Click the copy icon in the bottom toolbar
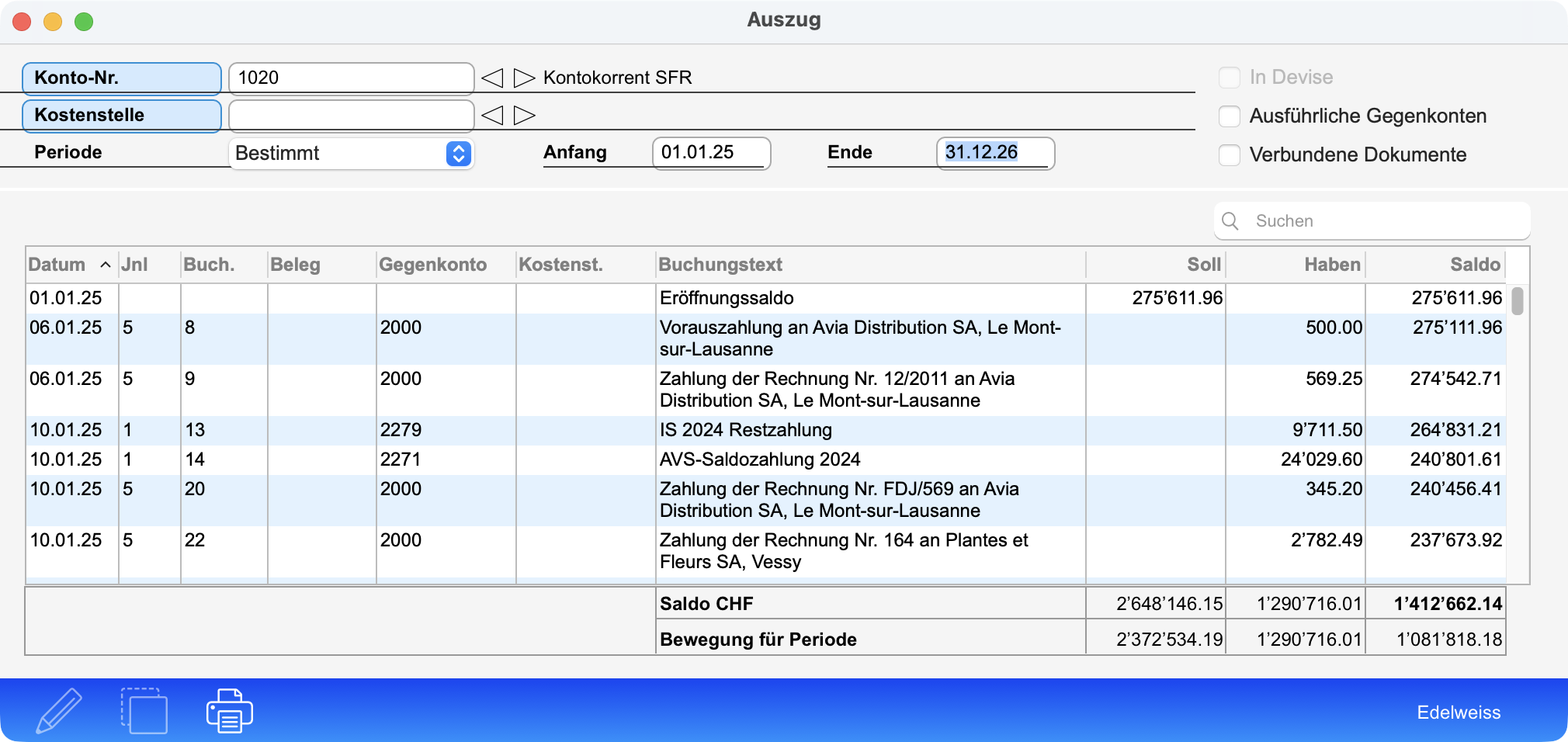This screenshot has width=1568, height=742. (x=144, y=710)
